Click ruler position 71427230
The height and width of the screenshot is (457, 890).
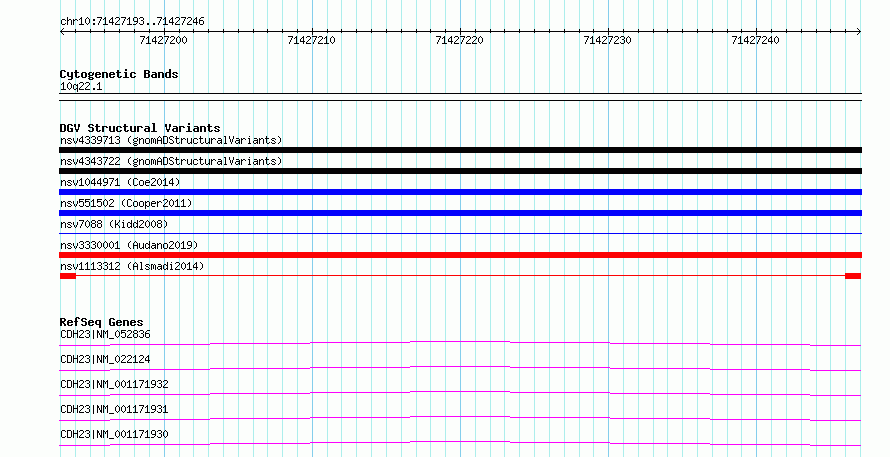607,40
